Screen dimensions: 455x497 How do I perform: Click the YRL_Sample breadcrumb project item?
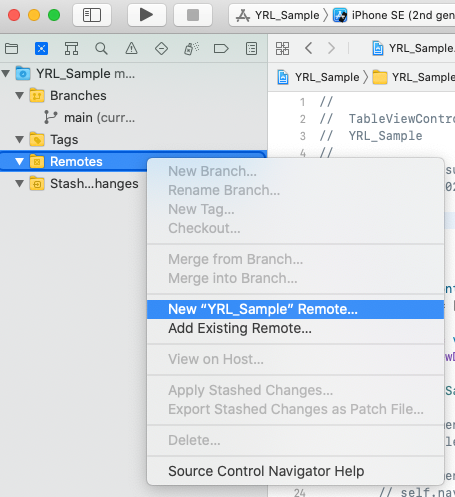[319, 77]
